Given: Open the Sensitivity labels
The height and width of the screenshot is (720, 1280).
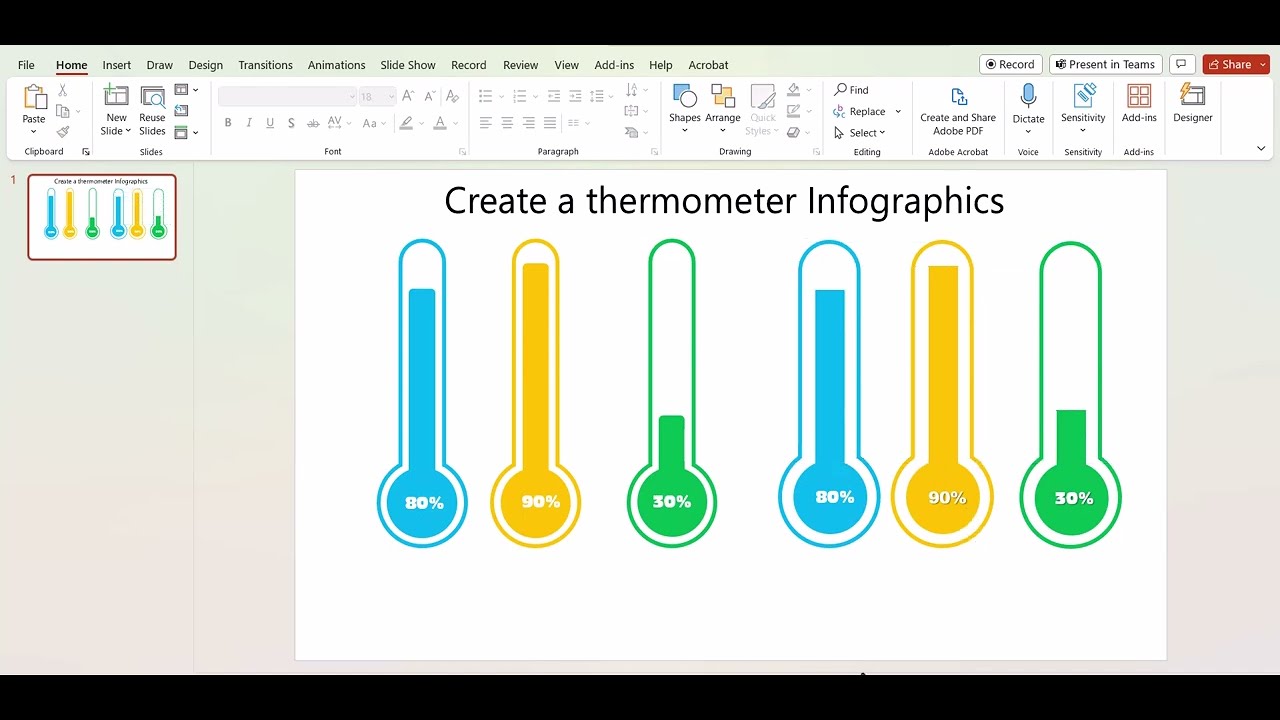Looking at the screenshot, I should 1083,110.
